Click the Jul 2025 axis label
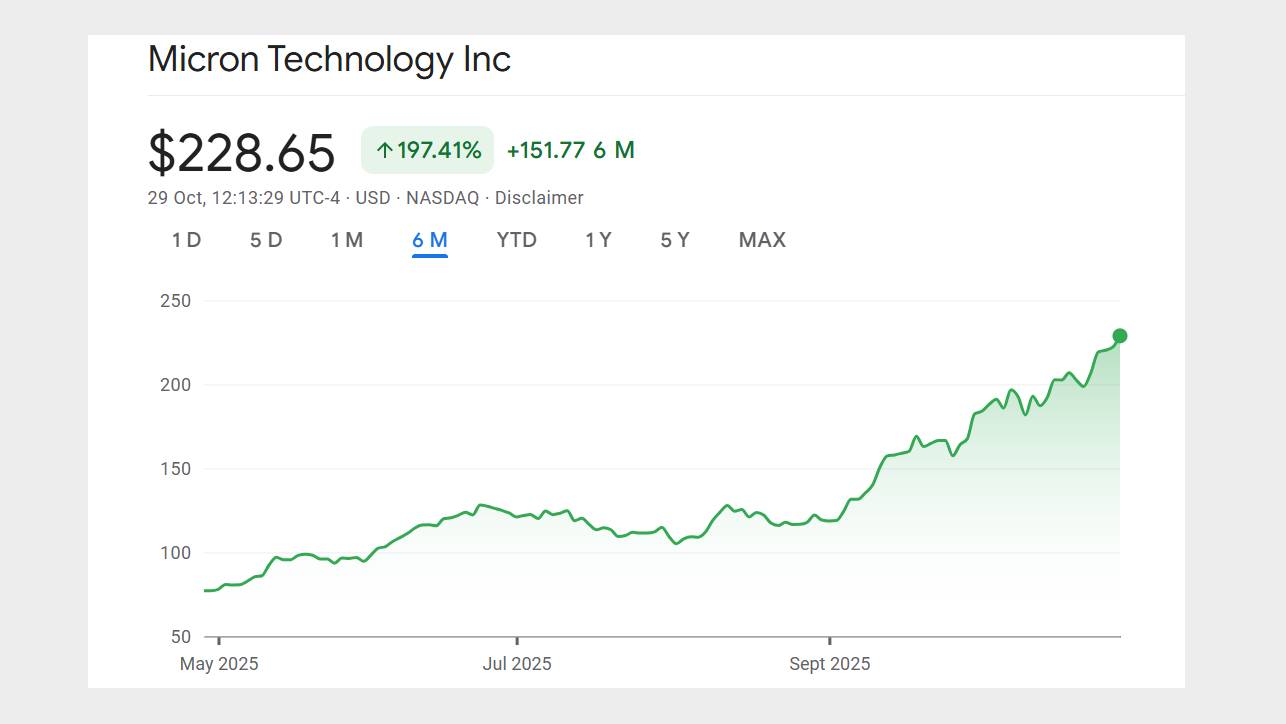 [x=517, y=663]
